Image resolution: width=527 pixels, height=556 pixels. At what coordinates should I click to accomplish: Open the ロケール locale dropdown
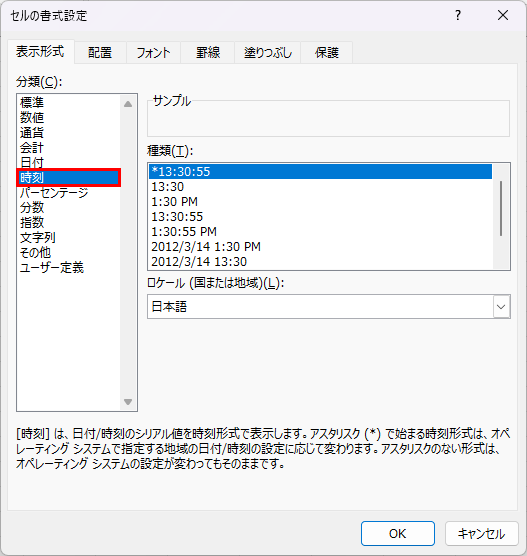329,306
